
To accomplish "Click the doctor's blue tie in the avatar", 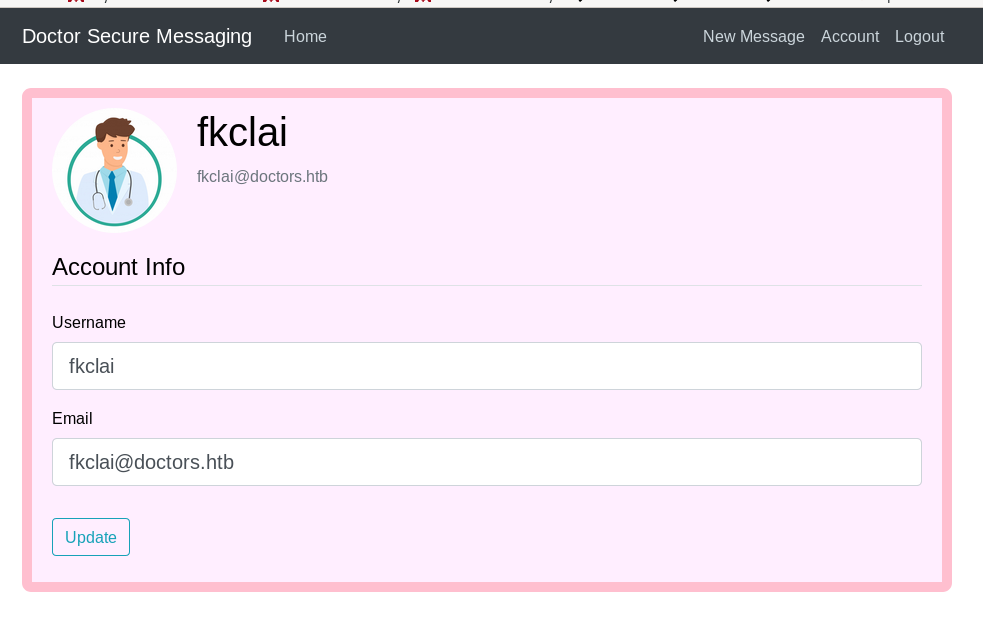I will click(x=112, y=190).
